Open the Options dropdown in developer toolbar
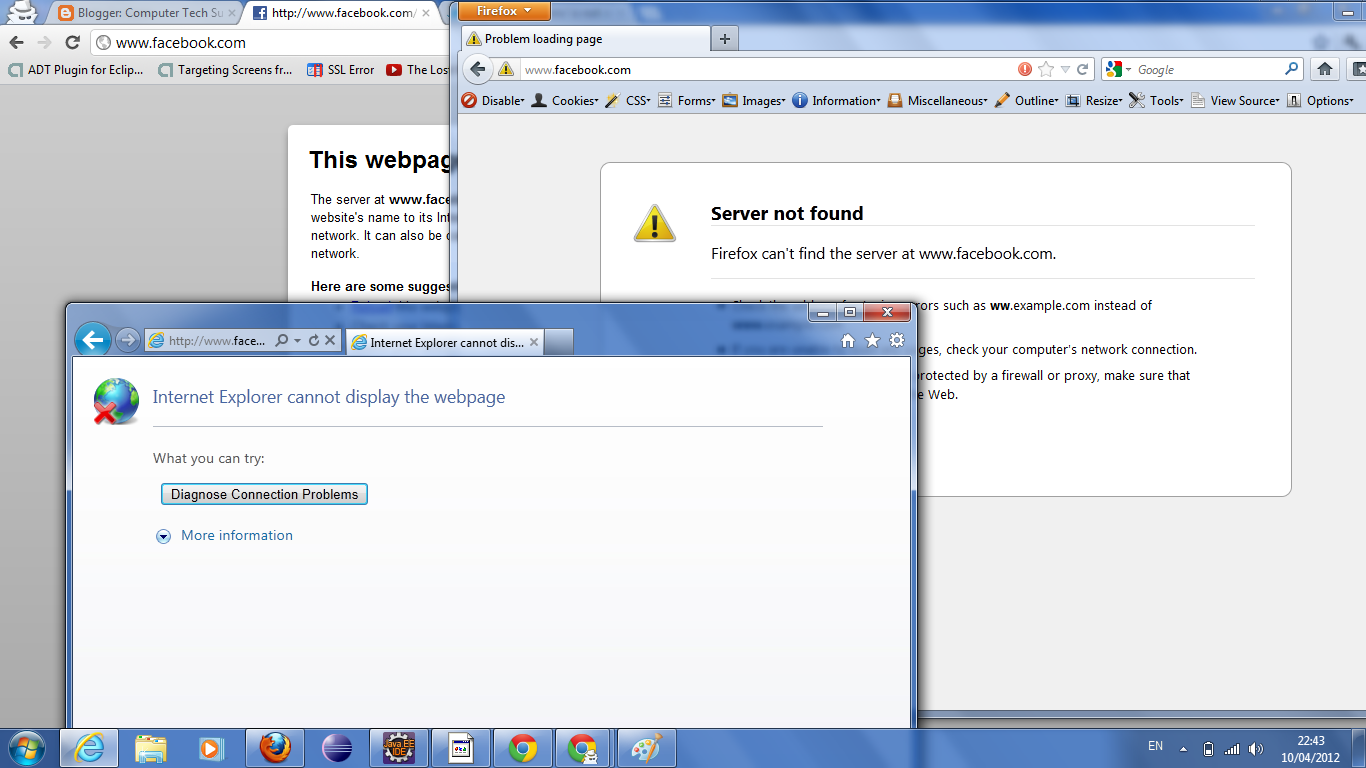This screenshot has height=768, width=1366. [1320, 100]
